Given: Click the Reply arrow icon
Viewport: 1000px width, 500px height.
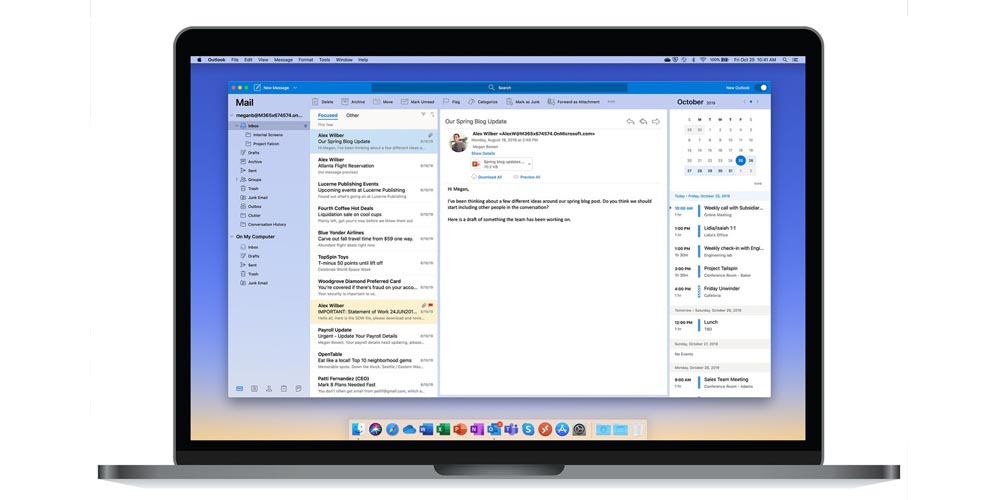Looking at the screenshot, I should (630, 121).
